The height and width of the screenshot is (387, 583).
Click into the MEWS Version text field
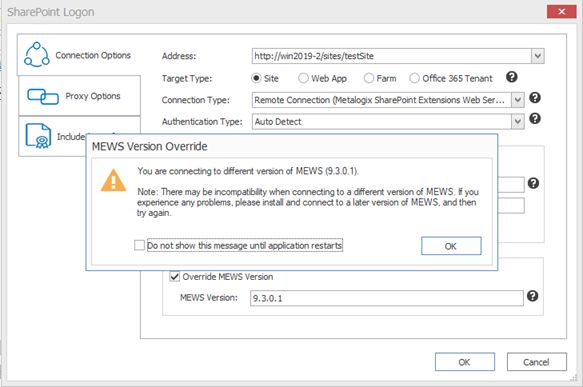pyautogui.click(x=387, y=298)
